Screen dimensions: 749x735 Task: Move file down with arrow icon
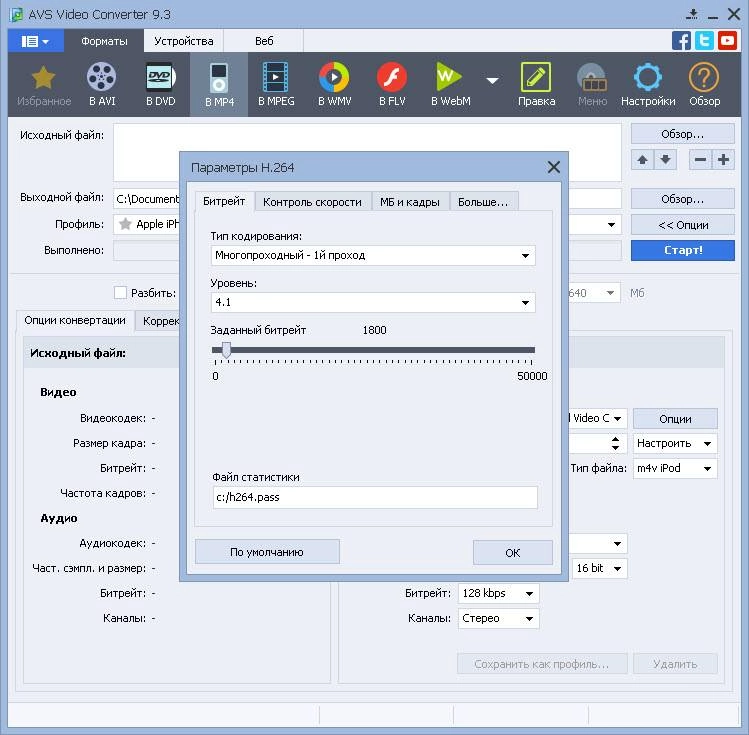point(665,160)
